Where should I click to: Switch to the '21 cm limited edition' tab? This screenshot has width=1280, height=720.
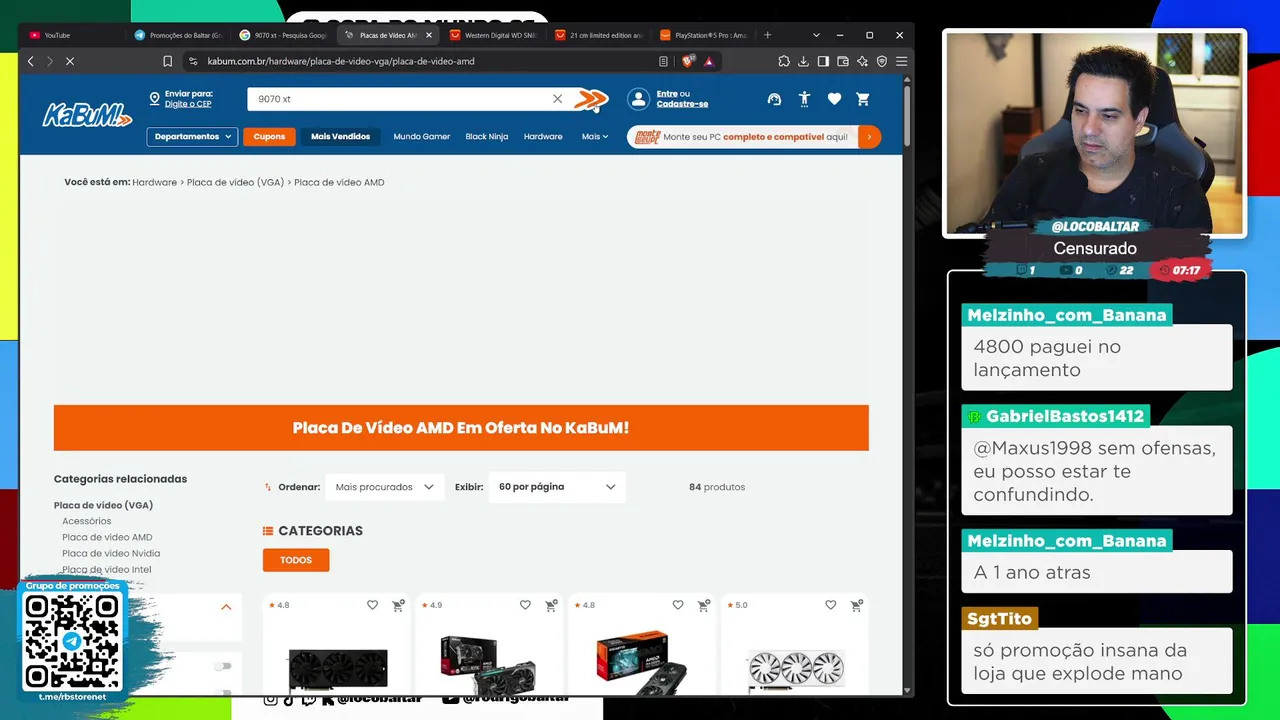click(x=598, y=35)
